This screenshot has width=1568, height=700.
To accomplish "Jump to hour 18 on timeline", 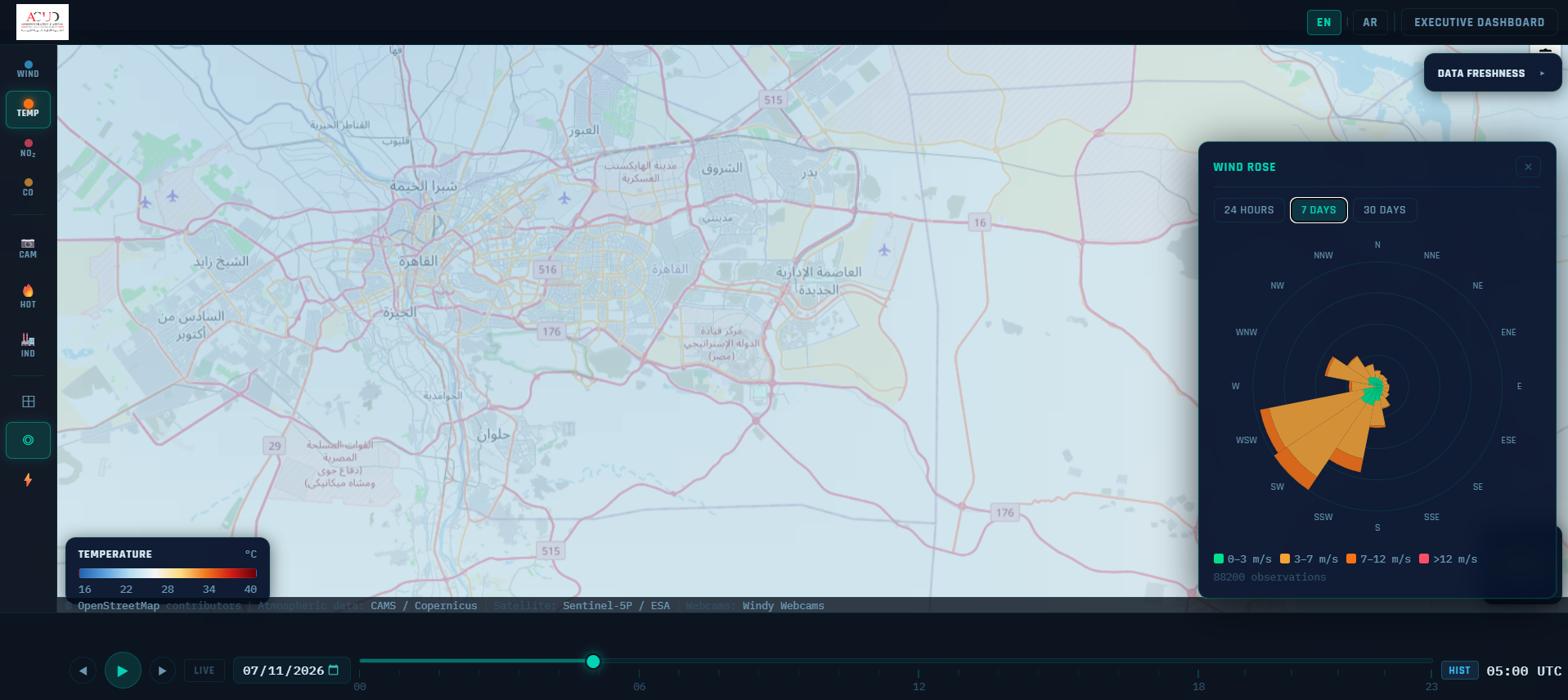I will (x=1198, y=686).
